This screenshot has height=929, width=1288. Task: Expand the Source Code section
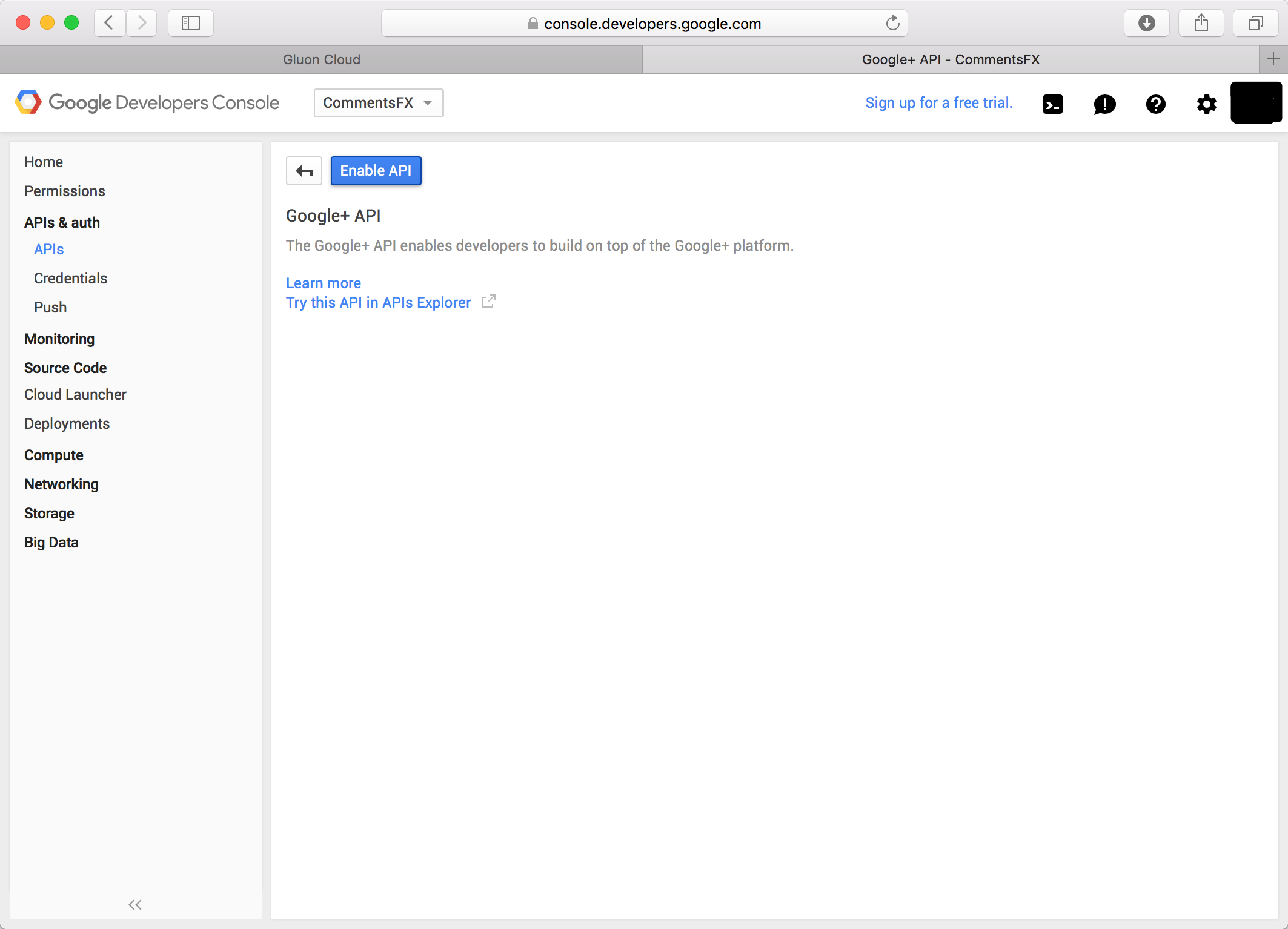click(65, 368)
